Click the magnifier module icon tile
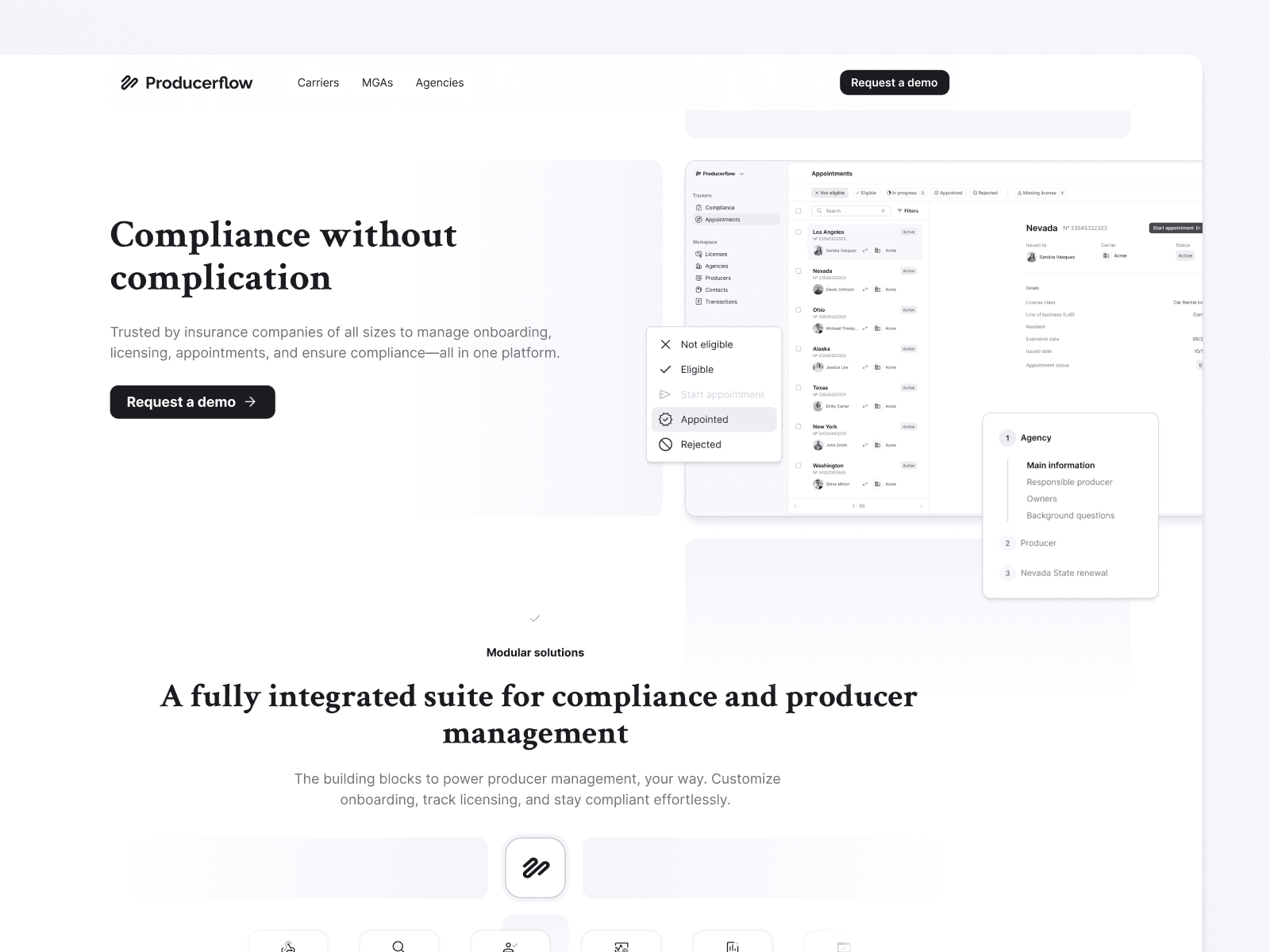The height and width of the screenshot is (952, 1270). pyautogui.click(x=398, y=942)
